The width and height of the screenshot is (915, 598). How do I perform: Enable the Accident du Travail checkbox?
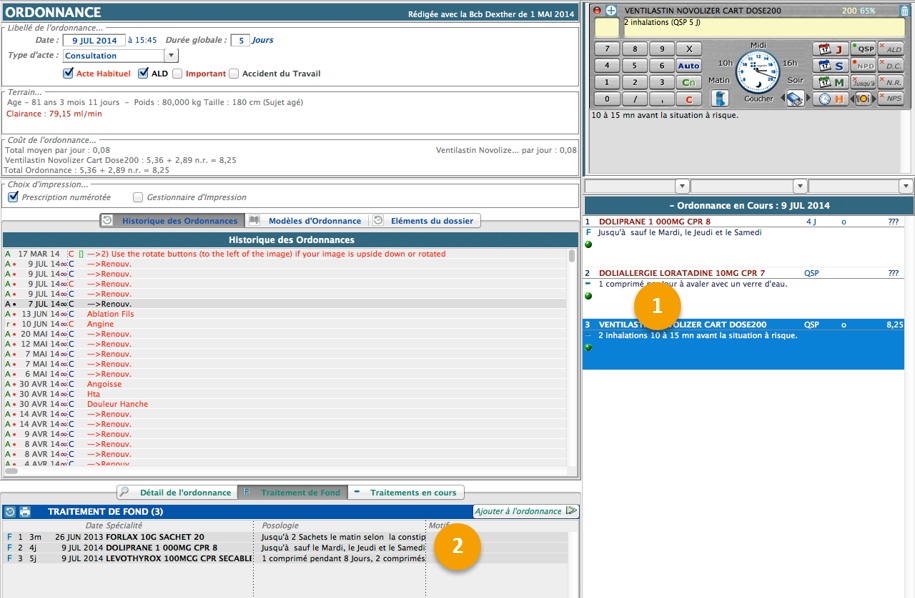234,73
